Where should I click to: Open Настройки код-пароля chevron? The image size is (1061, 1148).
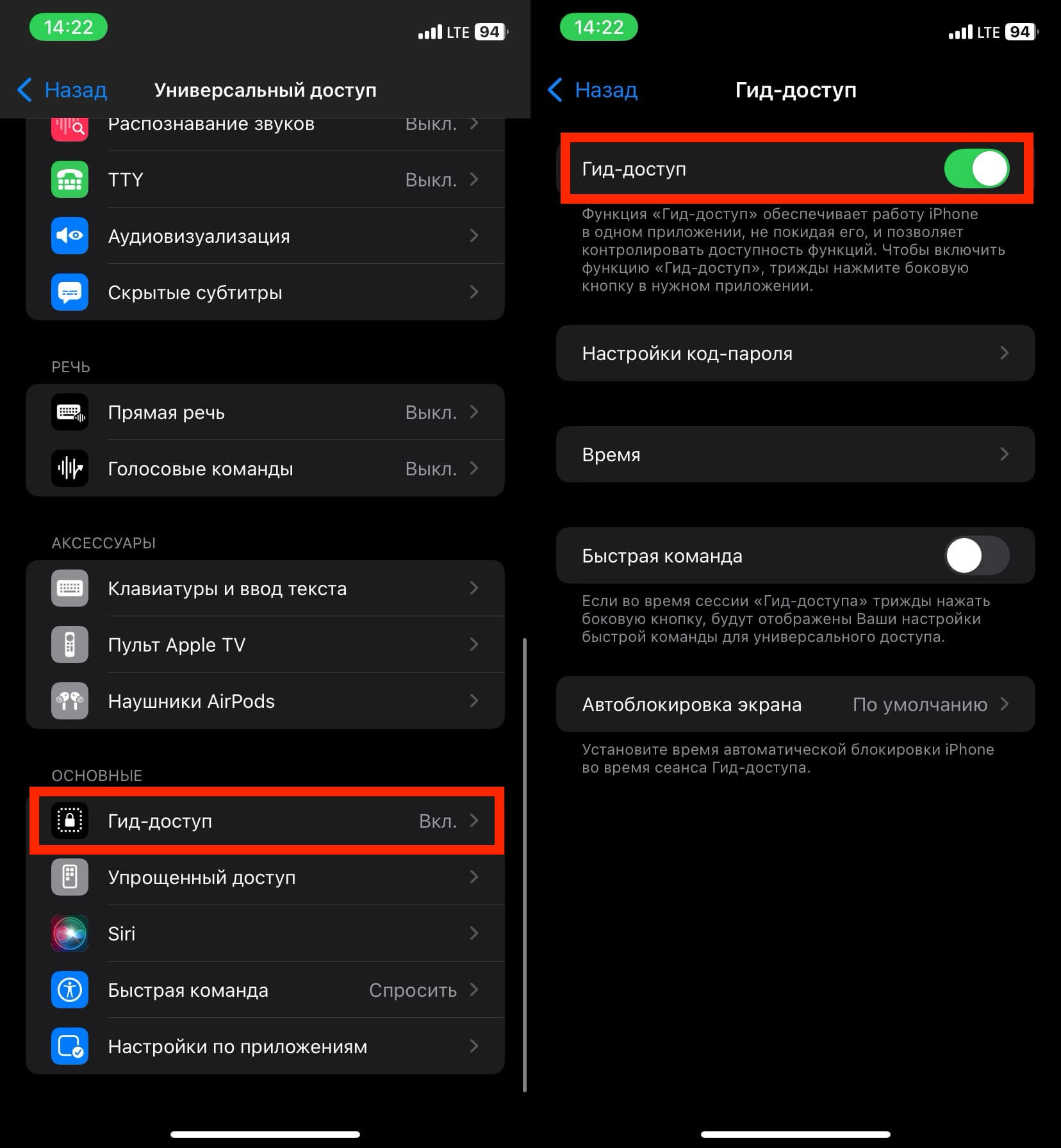(x=1004, y=353)
